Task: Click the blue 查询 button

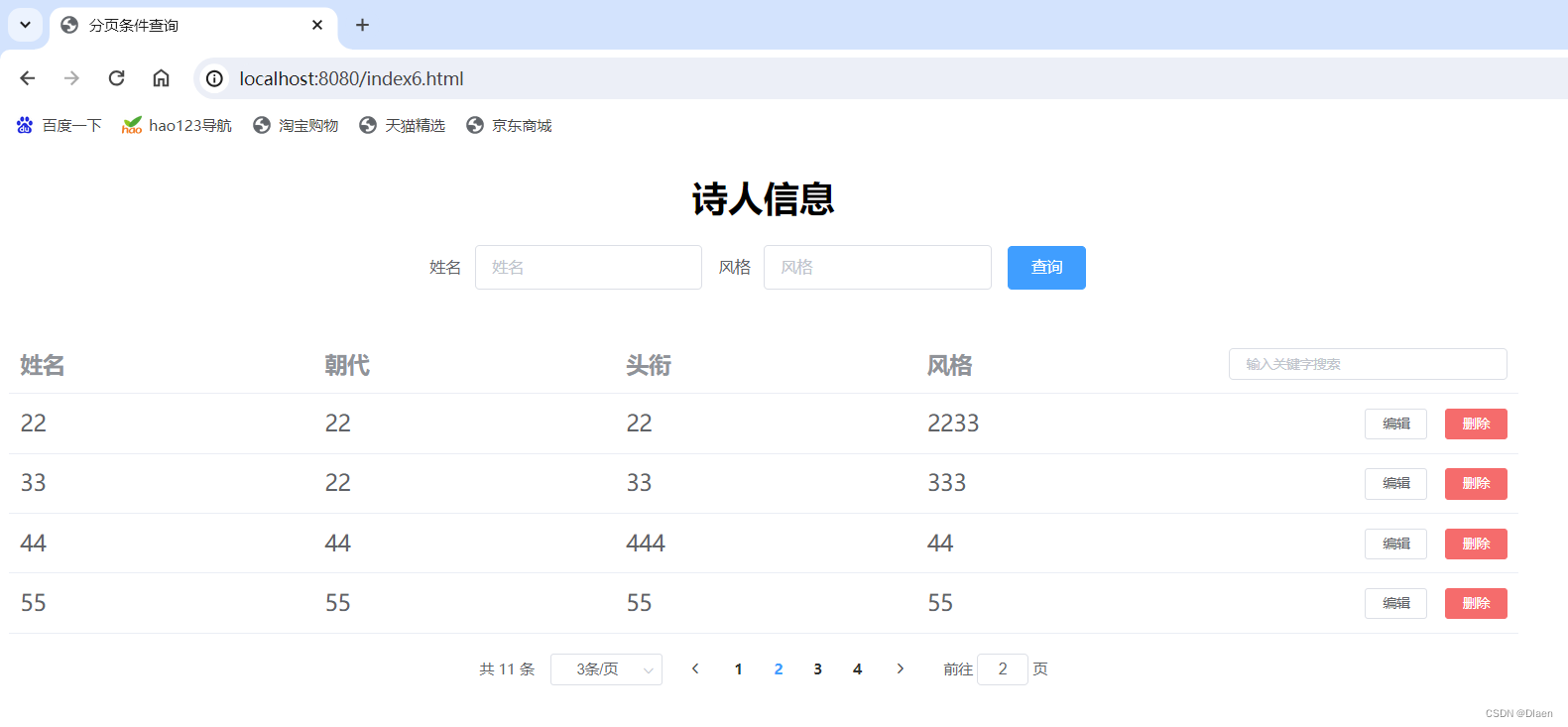Action: pyautogui.click(x=1046, y=268)
